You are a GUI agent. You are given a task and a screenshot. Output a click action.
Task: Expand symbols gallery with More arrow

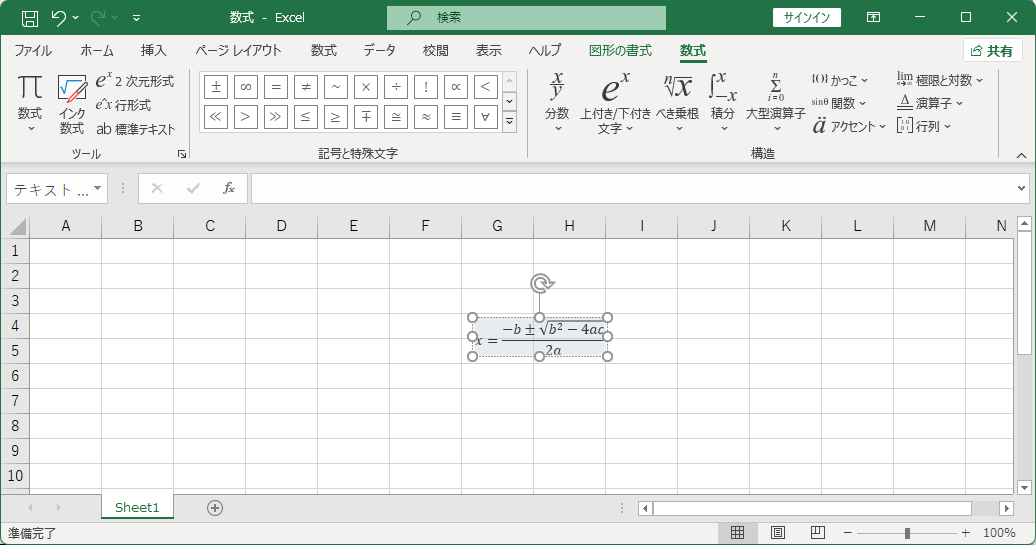509,122
